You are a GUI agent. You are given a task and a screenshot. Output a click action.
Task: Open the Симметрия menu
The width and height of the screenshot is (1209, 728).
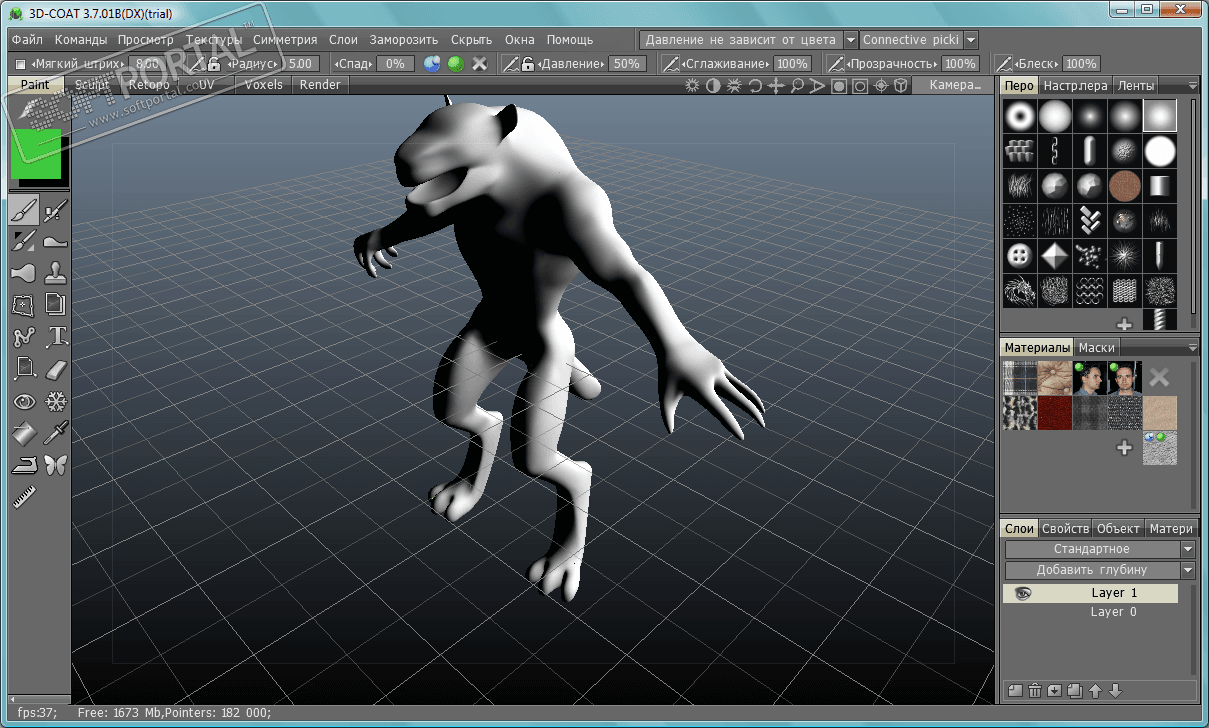click(285, 40)
